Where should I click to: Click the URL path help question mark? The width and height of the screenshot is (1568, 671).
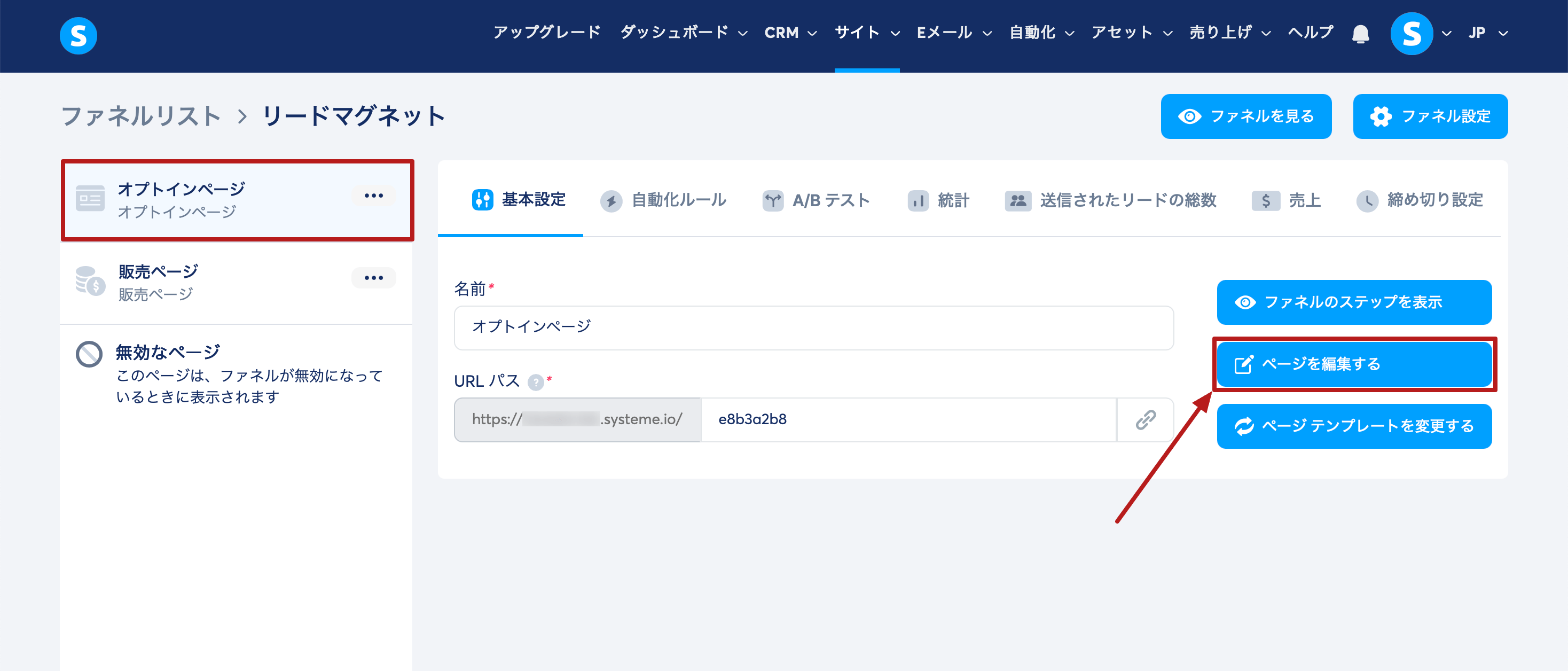(535, 382)
